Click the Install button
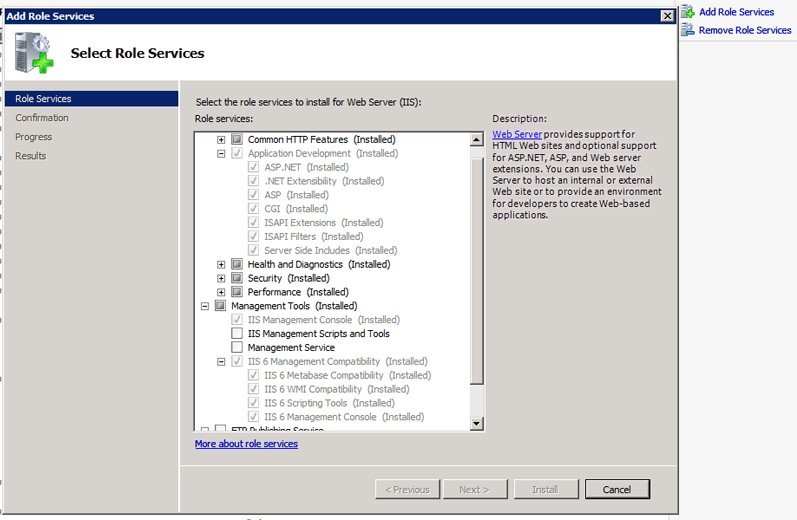Screen dimensions: 797x520 [546, 489]
